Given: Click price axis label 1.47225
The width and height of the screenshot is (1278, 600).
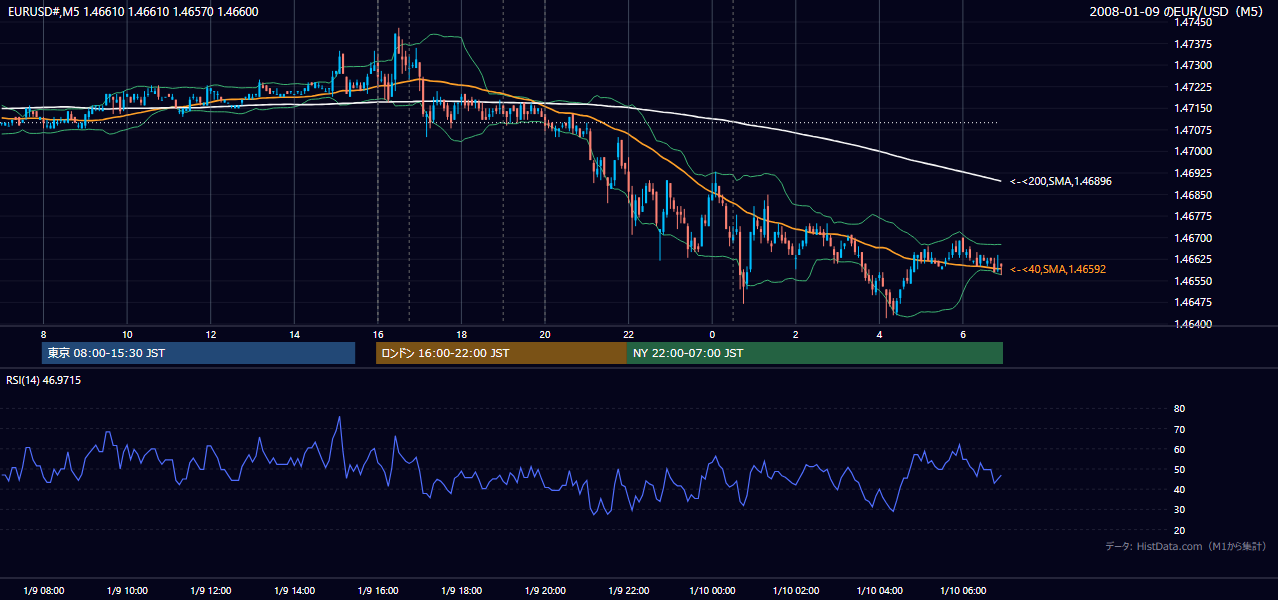Looking at the screenshot, I should 1193,87.
